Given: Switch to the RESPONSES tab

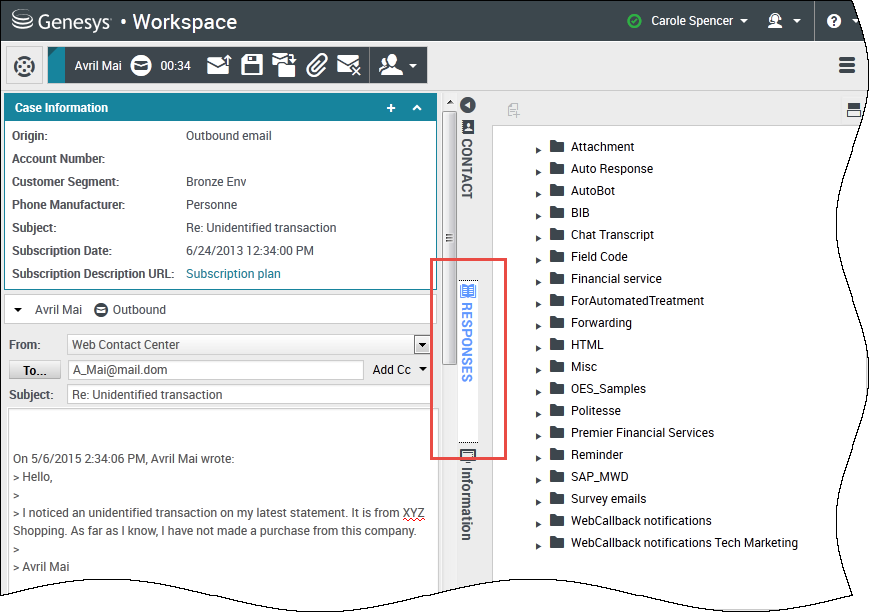Looking at the screenshot, I should (467, 334).
